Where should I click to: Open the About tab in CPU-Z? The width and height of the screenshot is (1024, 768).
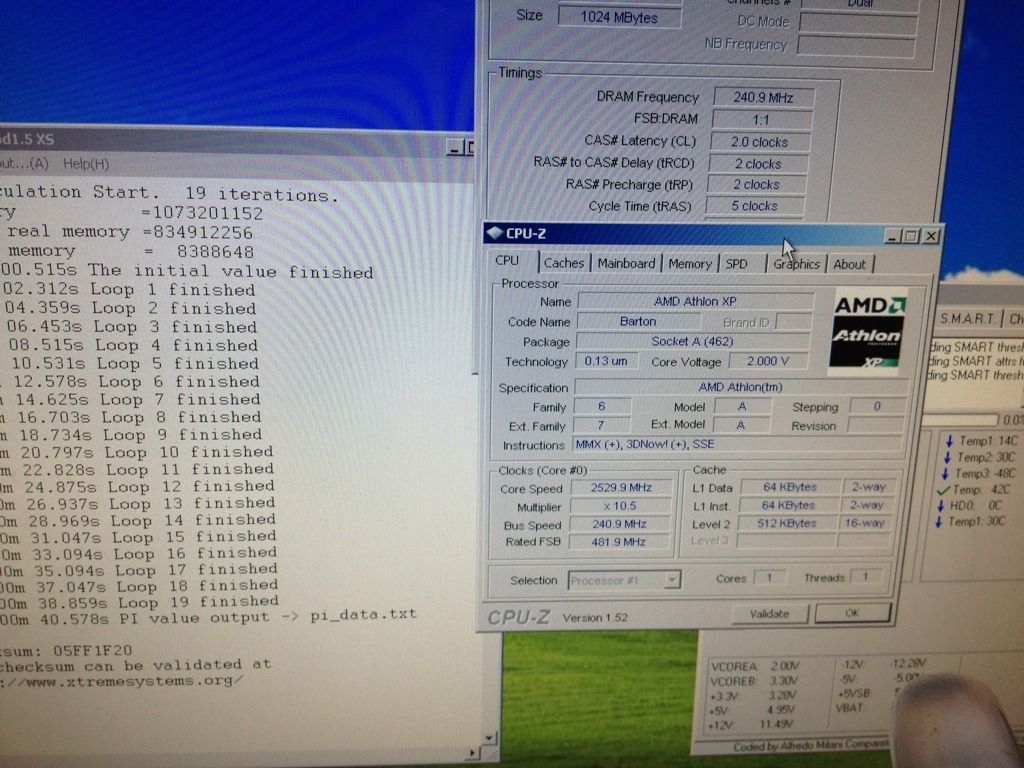coord(849,264)
